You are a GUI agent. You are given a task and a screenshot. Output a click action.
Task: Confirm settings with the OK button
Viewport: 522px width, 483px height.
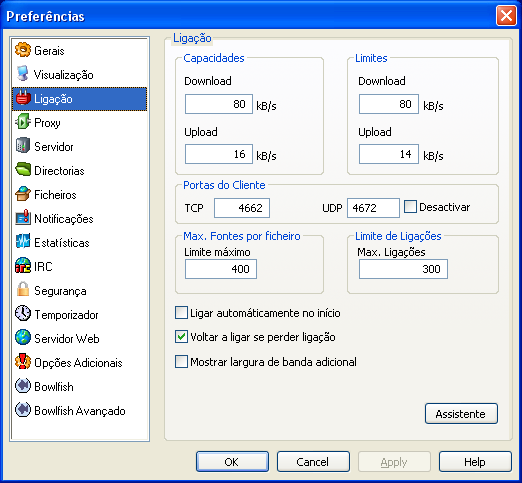232,462
